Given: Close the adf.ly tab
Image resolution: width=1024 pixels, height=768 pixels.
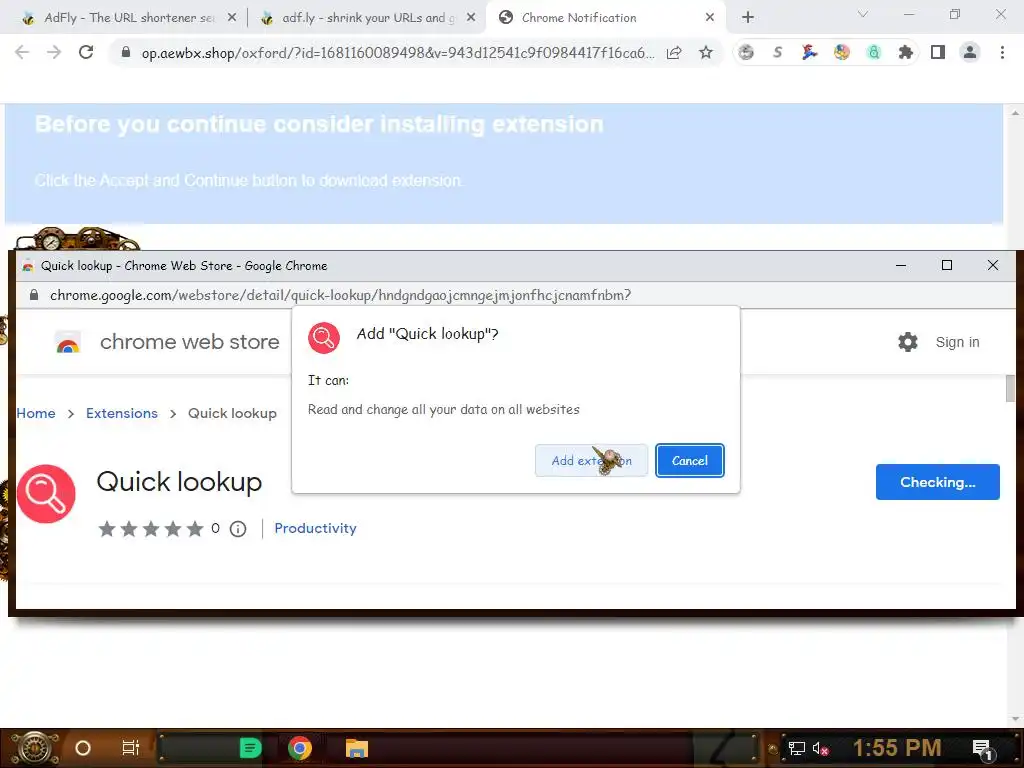Looking at the screenshot, I should pos(471,18).
